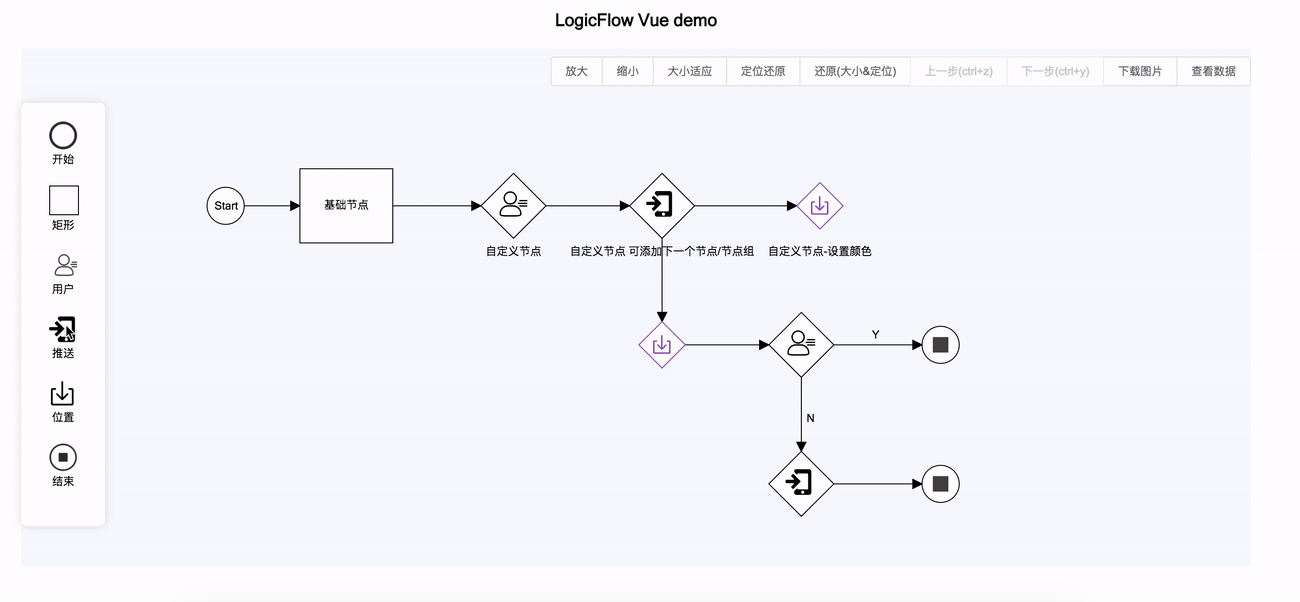1300x602 pixels.
Task: Click the end node after the Y branch
Action: click(939, 344)
